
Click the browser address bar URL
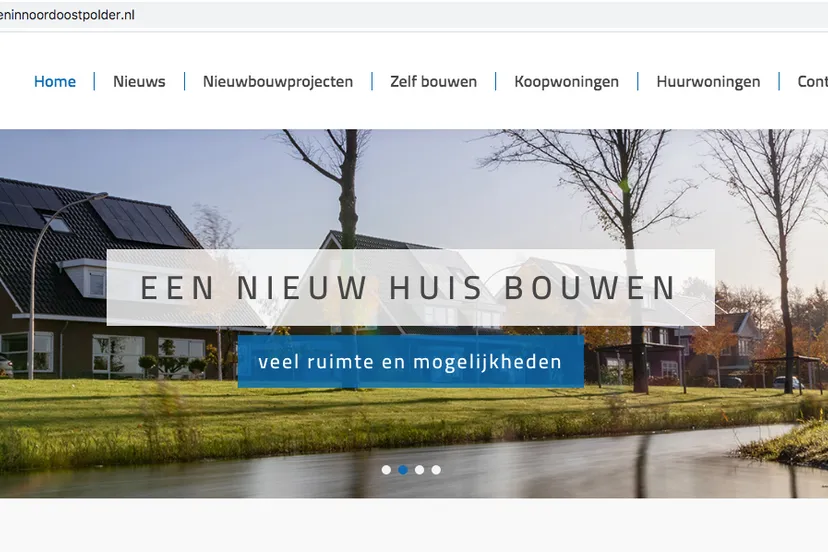tap(67, 15)
